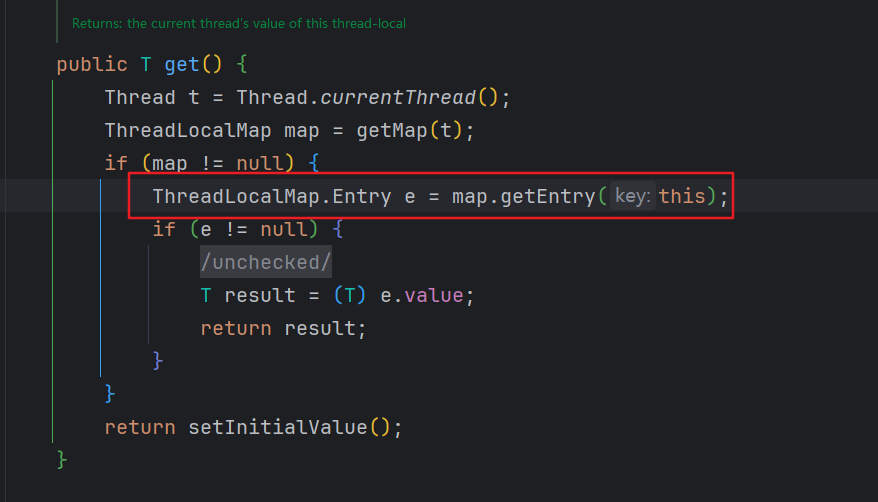Click the final closing brace of get method
This screenshot has width=878, height=502.
[62, 459]
